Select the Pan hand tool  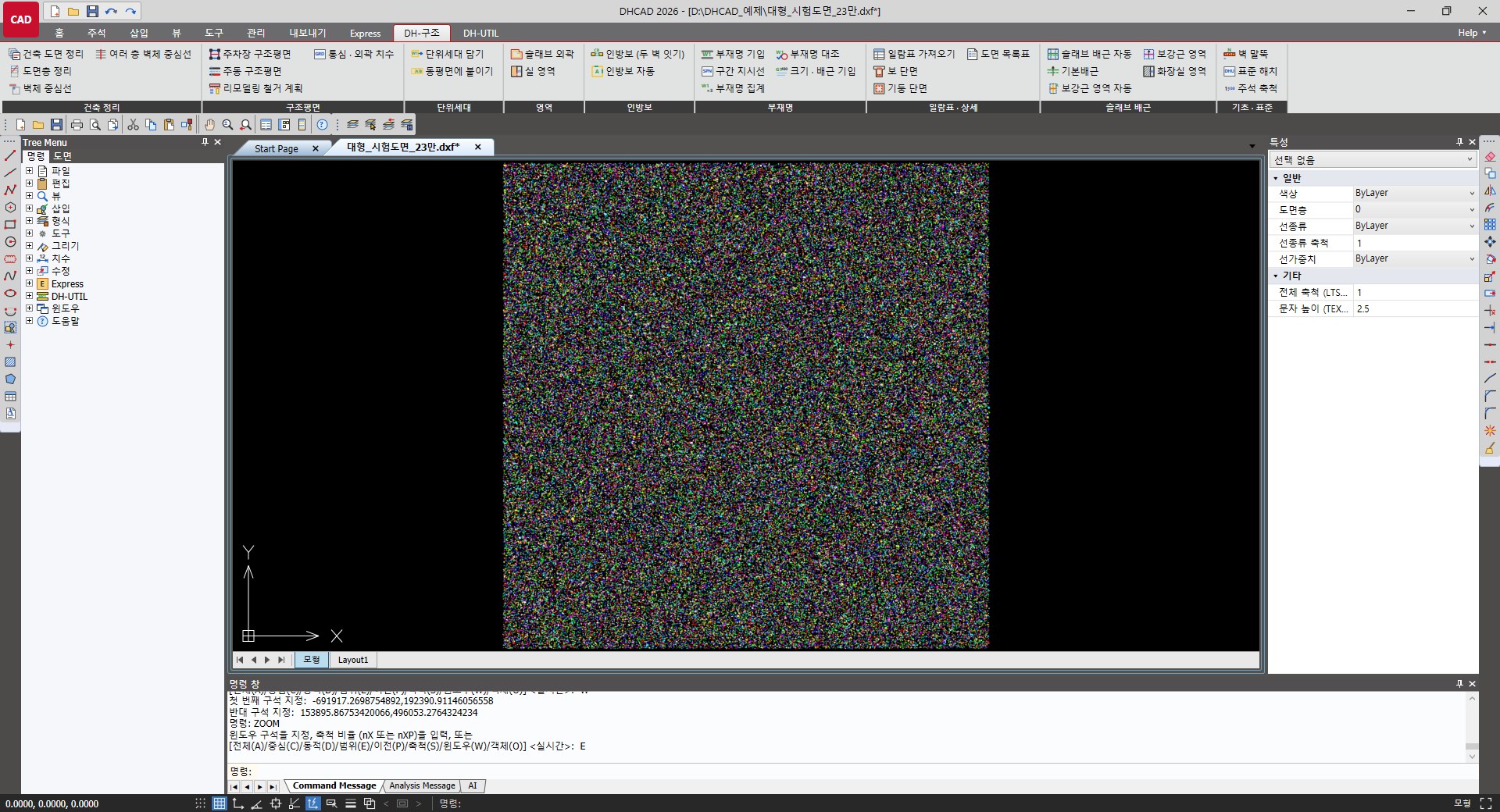click(x=209, y=125)
